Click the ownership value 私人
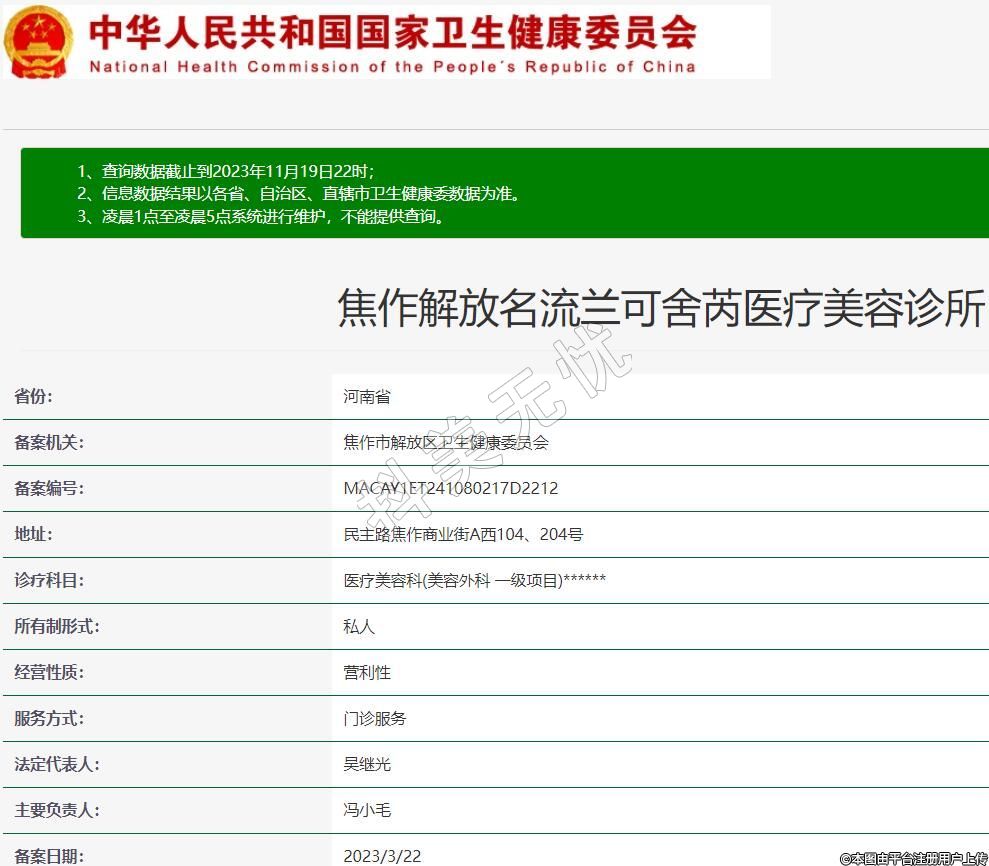 [359, 627]
